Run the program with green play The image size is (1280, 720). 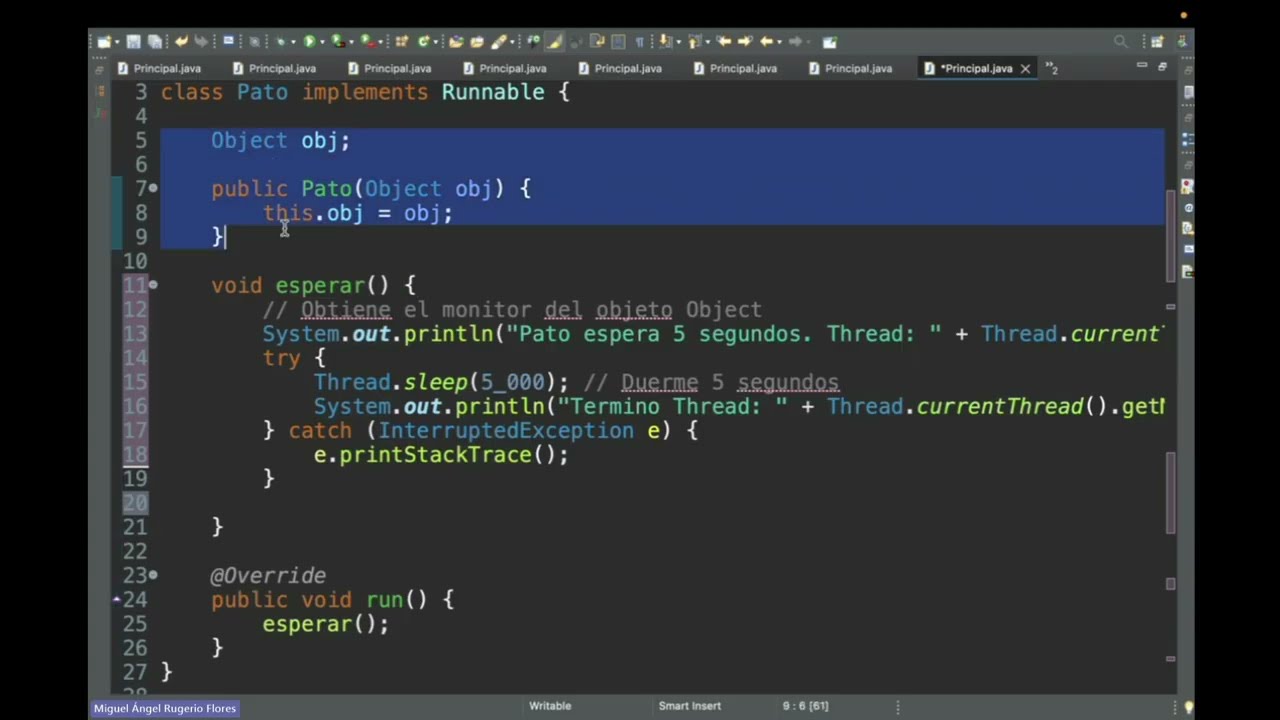(310, 42)
